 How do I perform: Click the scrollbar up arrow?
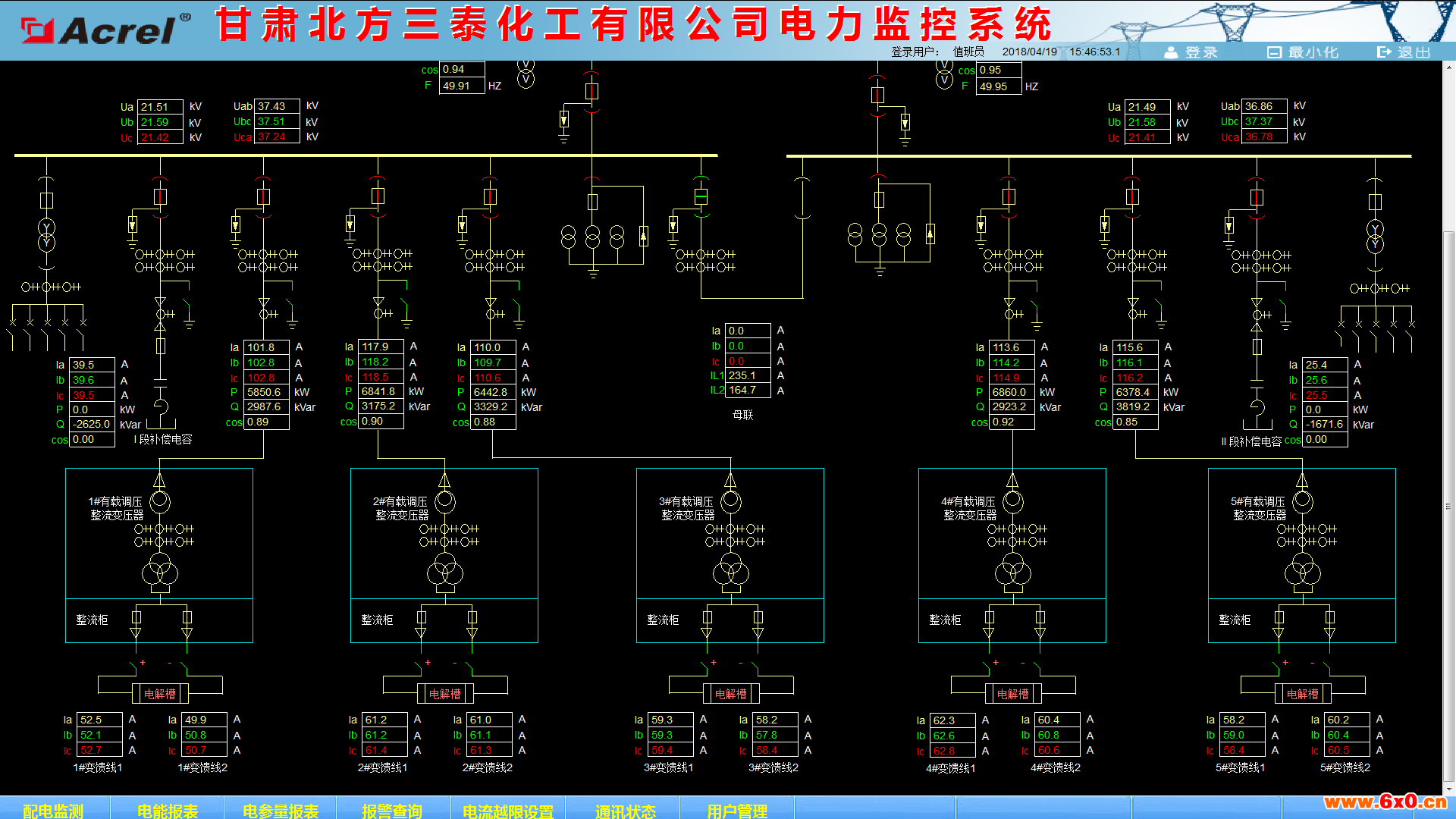click(1449, 67)
